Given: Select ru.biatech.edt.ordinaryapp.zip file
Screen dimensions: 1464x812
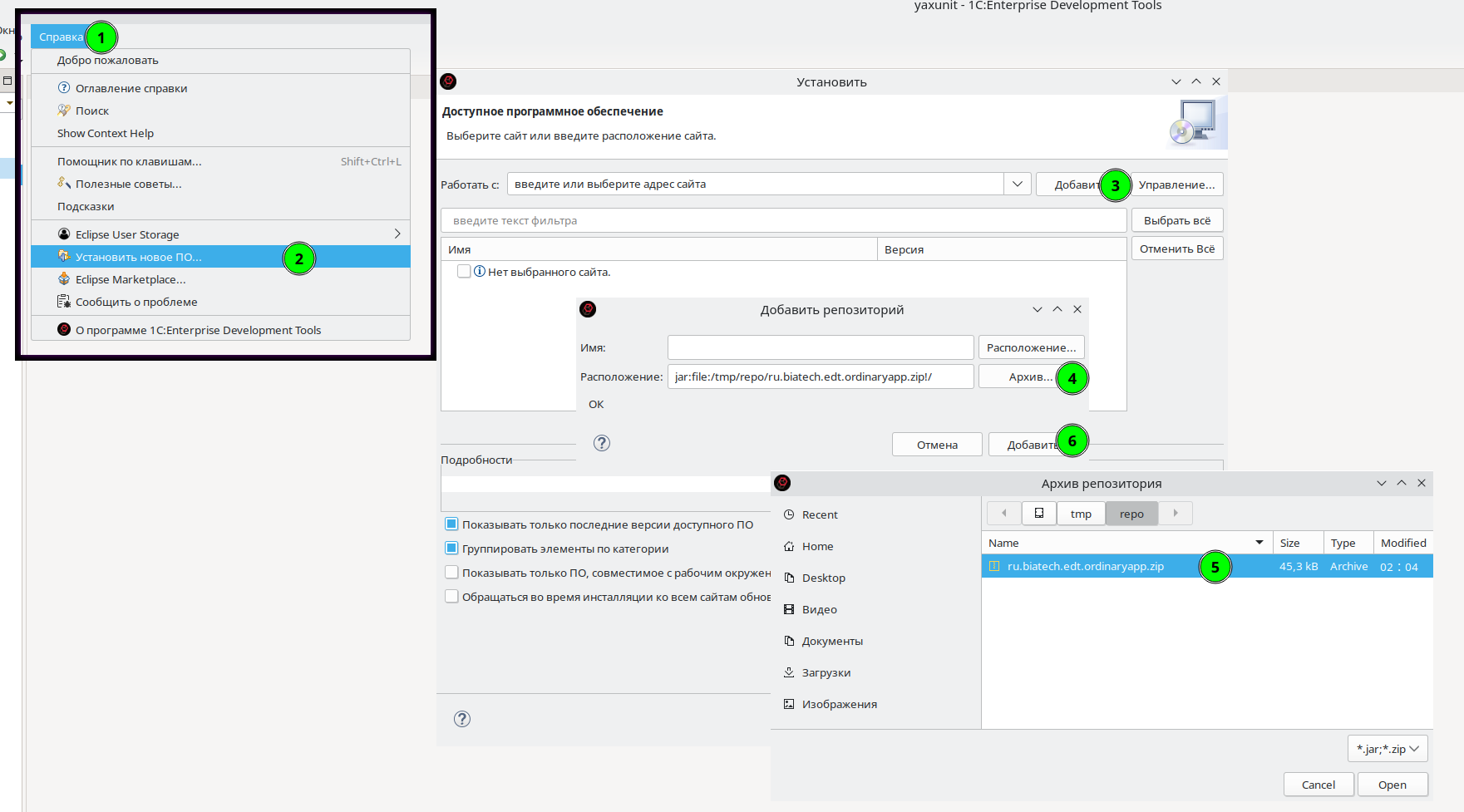Looking at the screenshot, I should point(1207,566).
